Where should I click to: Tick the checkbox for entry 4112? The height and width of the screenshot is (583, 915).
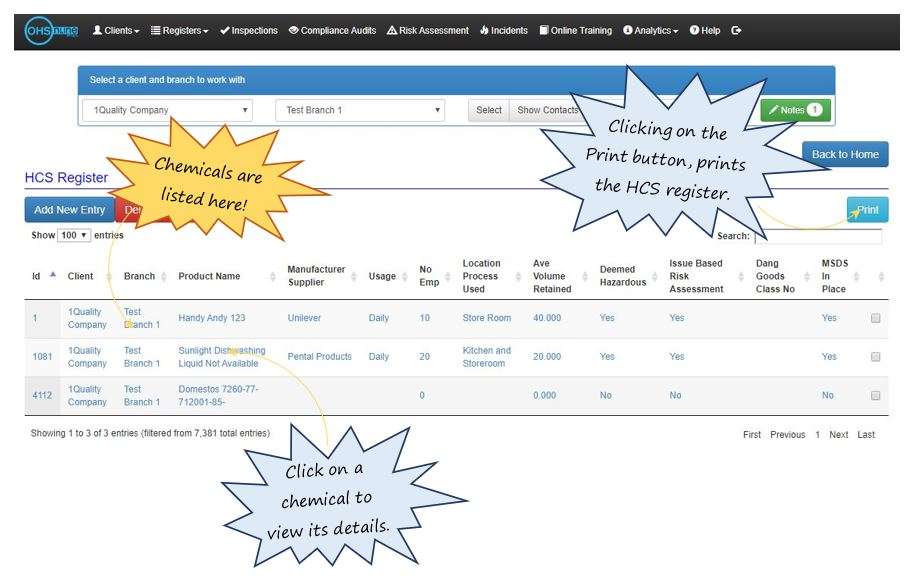pyautogui.click(x=874, y=395)
